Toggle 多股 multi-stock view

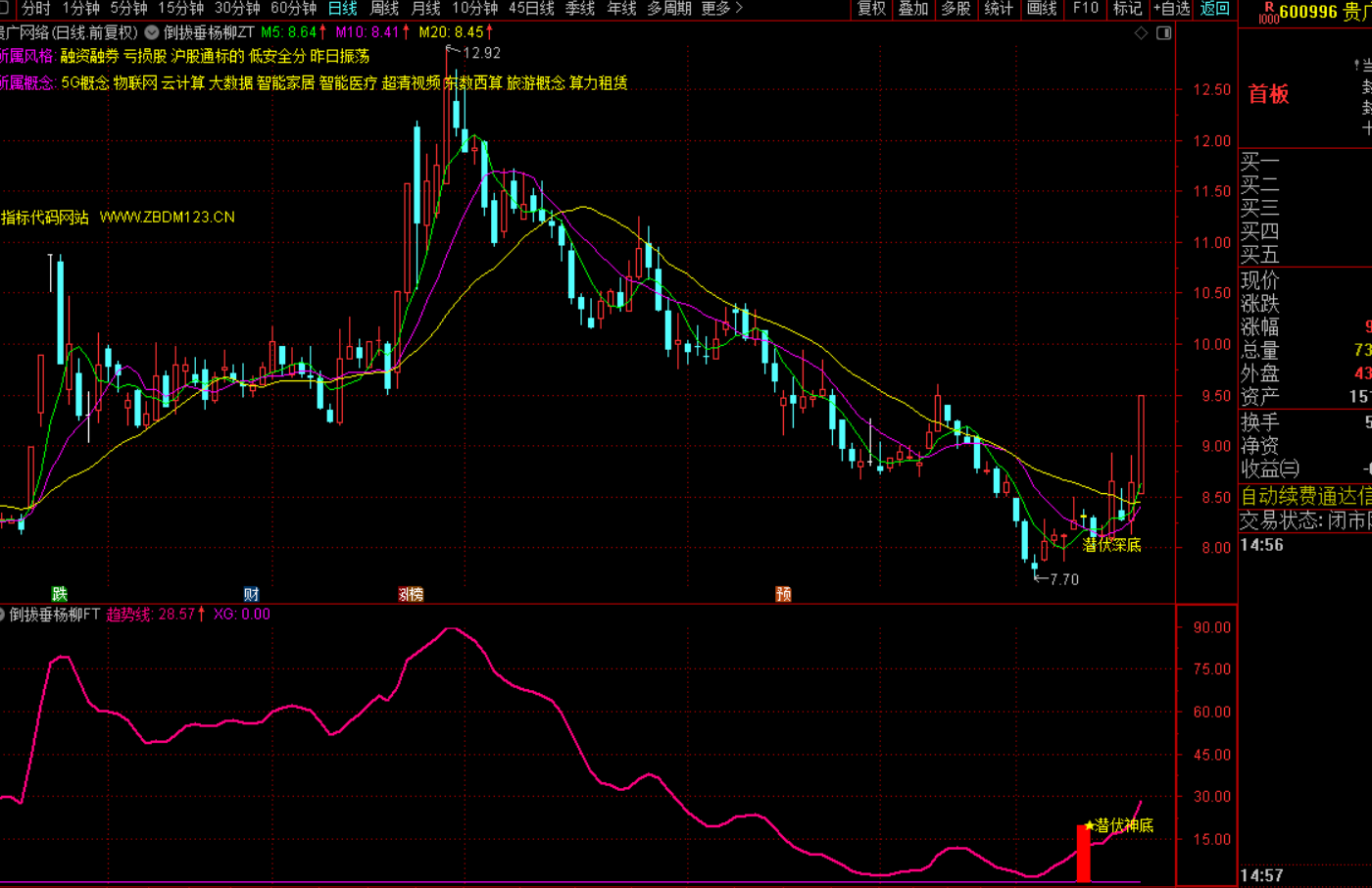coord(955,9)
